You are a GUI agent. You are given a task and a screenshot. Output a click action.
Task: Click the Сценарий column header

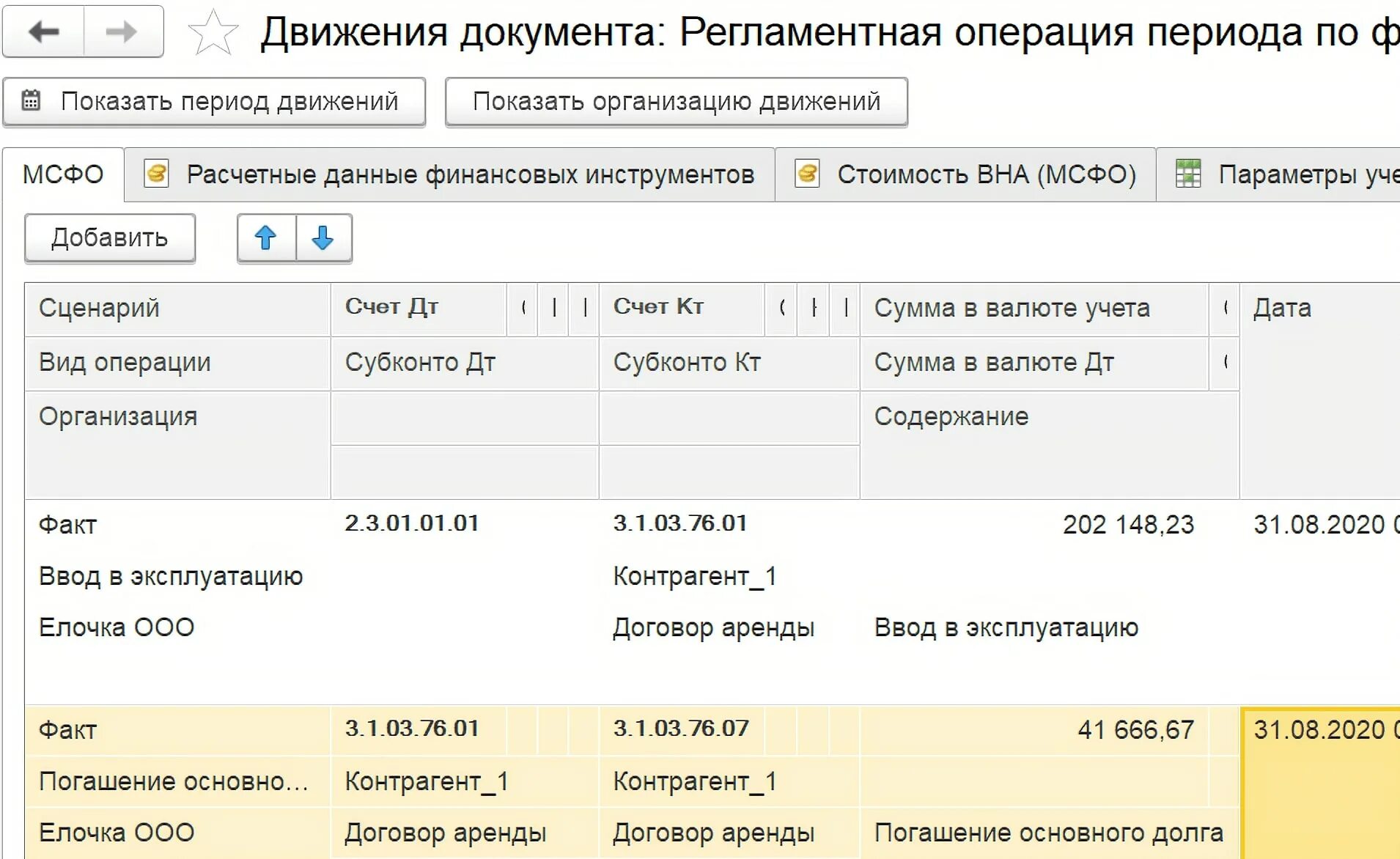[x=177, y=309]
